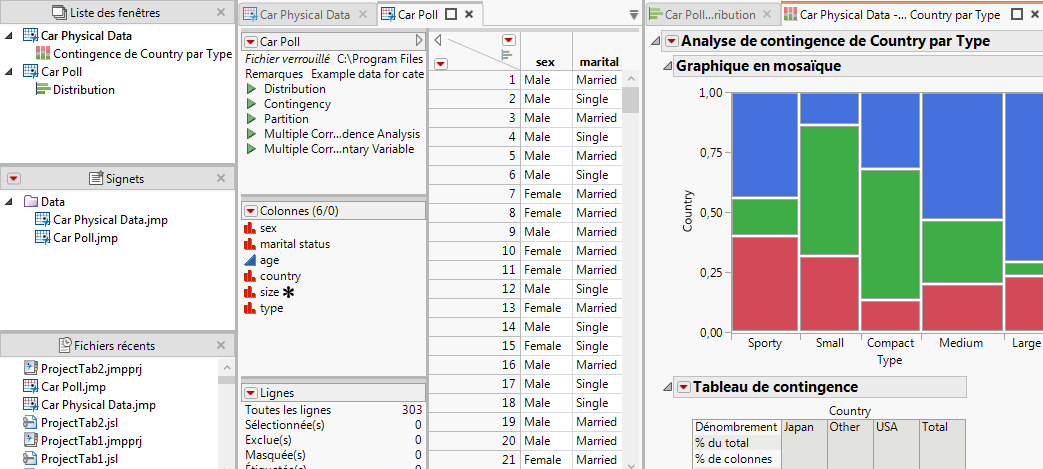The image size is (1043, 469).
Task: Open Car Physical Data.jmp bookmark
Action: (x=110, y=220)
